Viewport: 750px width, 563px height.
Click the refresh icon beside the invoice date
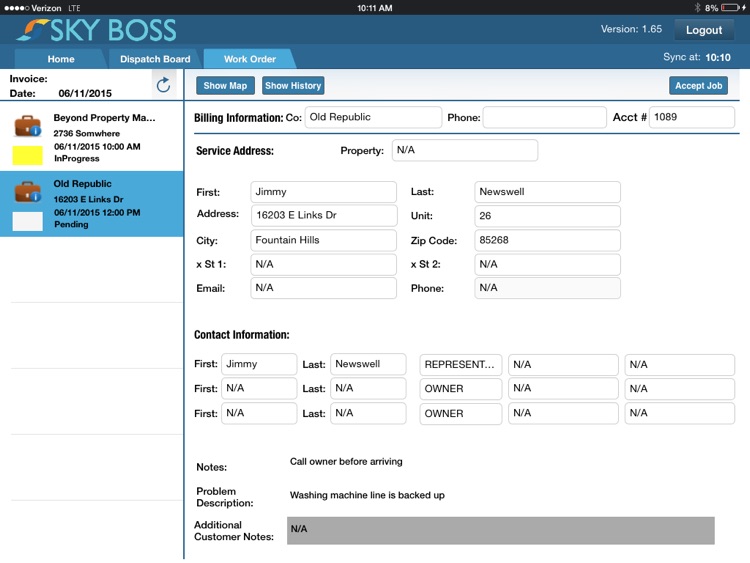163,85
